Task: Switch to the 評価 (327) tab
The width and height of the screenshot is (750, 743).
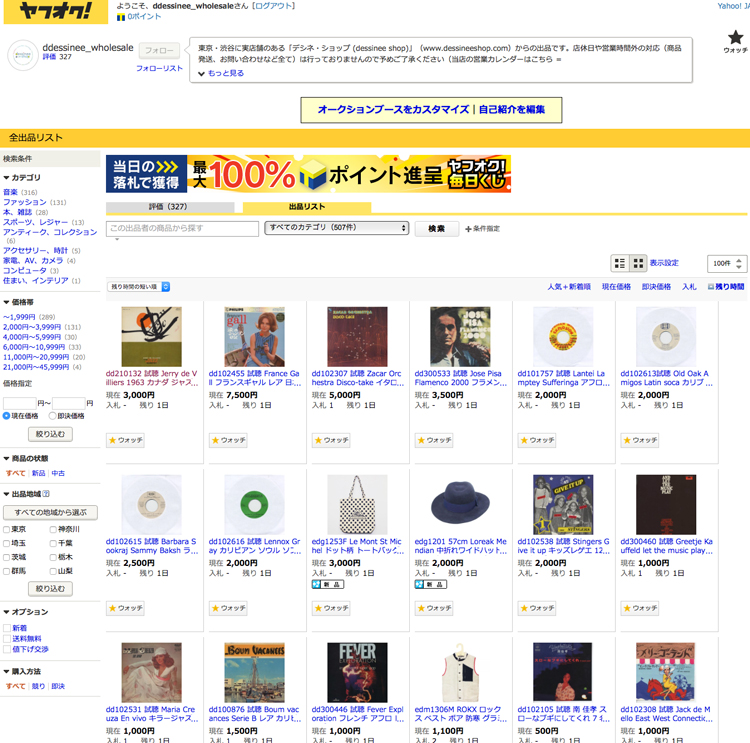Action: tap(170, 207)
